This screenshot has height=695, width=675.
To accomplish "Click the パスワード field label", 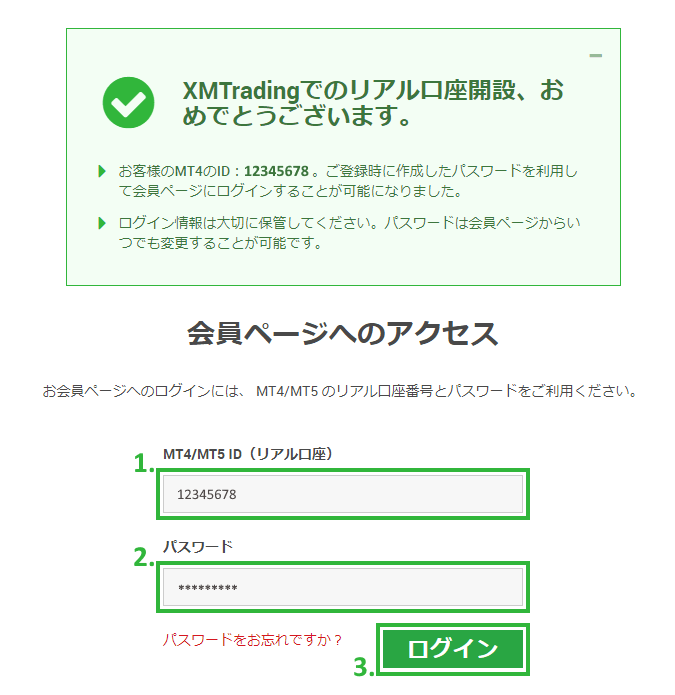I will (198, 547).
